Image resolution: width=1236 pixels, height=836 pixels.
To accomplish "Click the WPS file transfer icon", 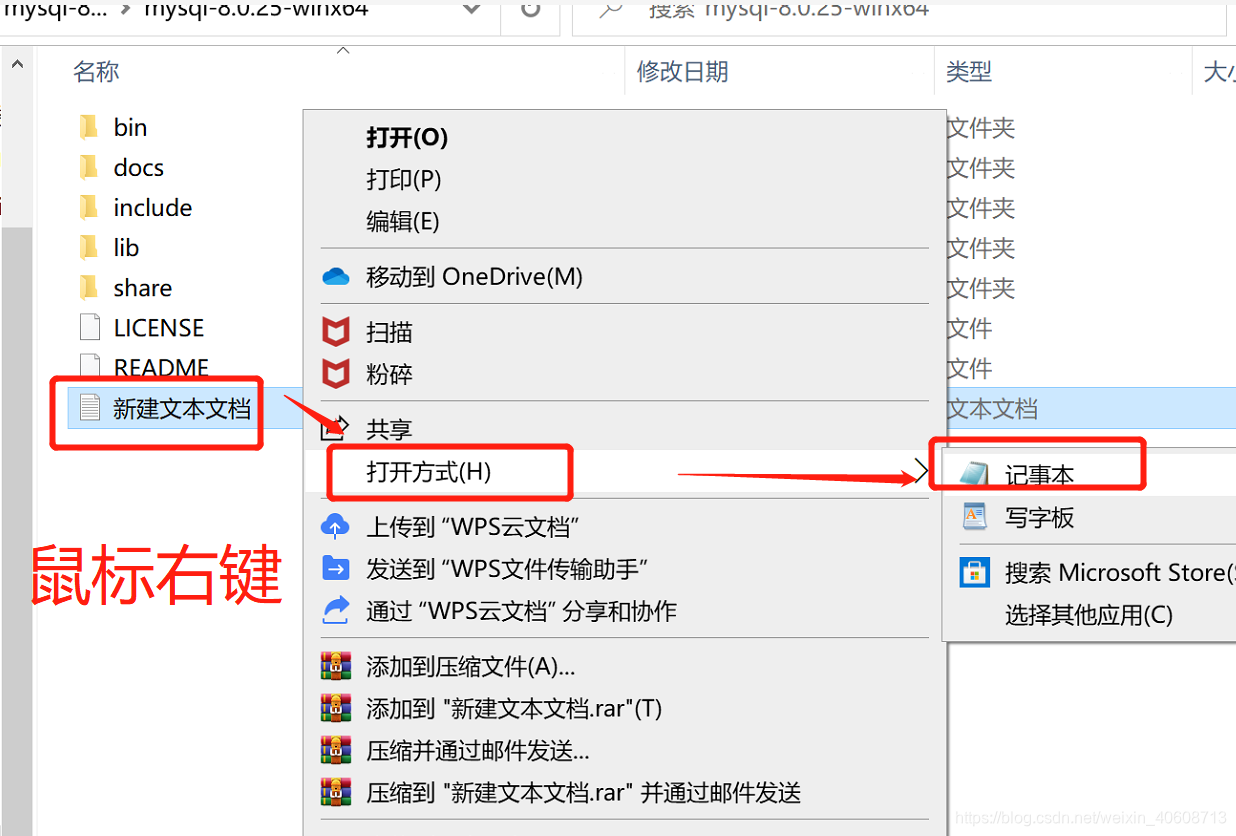I will [x=335, y=568].
